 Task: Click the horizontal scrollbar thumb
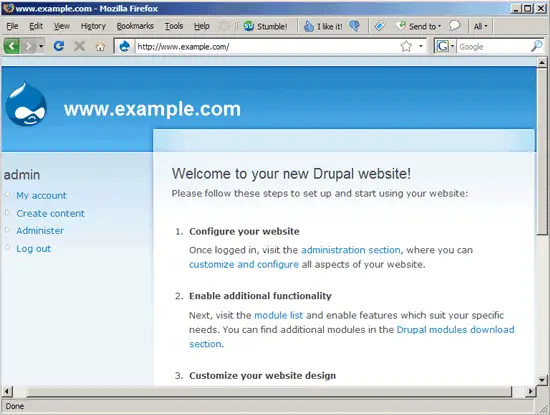[x=269, y=391]
